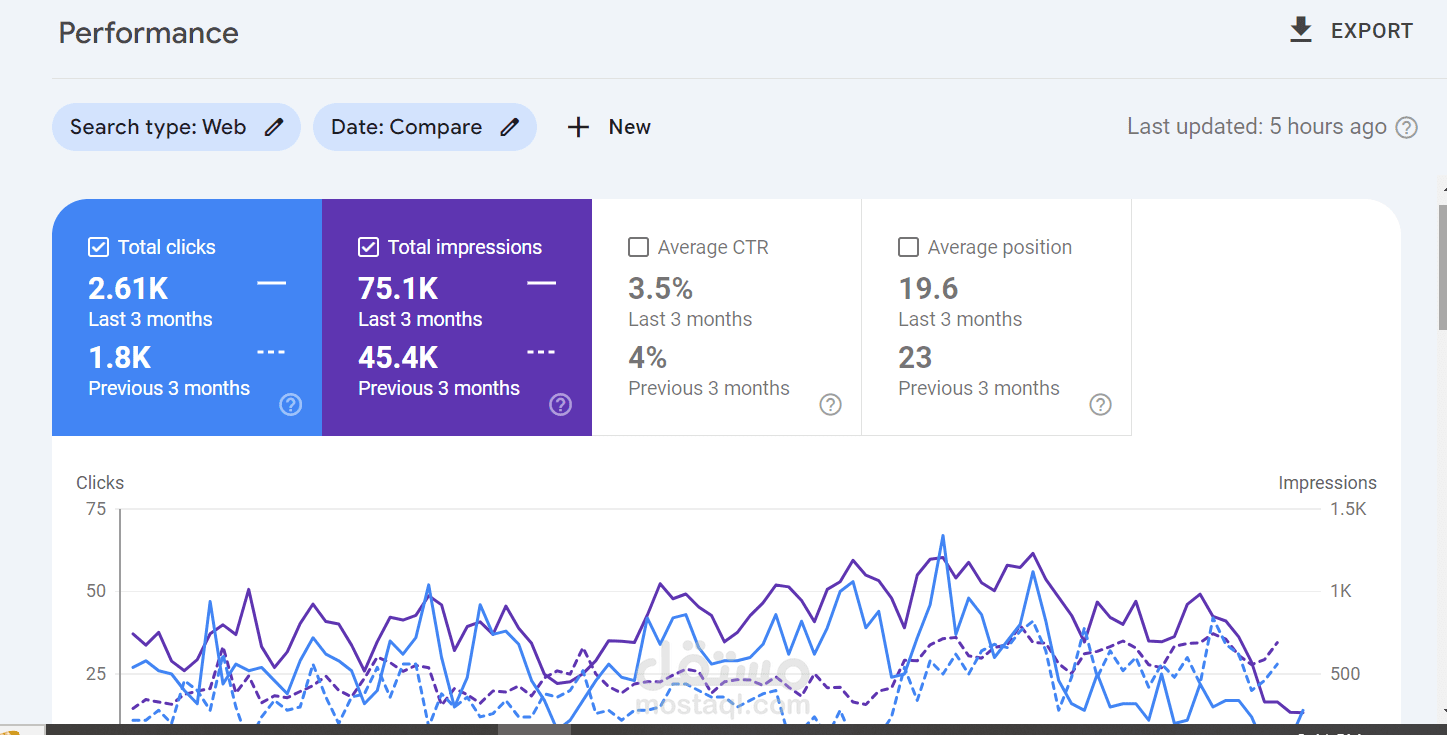Image resolution: width=1447 pixels, height=735 pixels.
Task: Click the 19.6 average position value
Action: [x=928, y=289]
